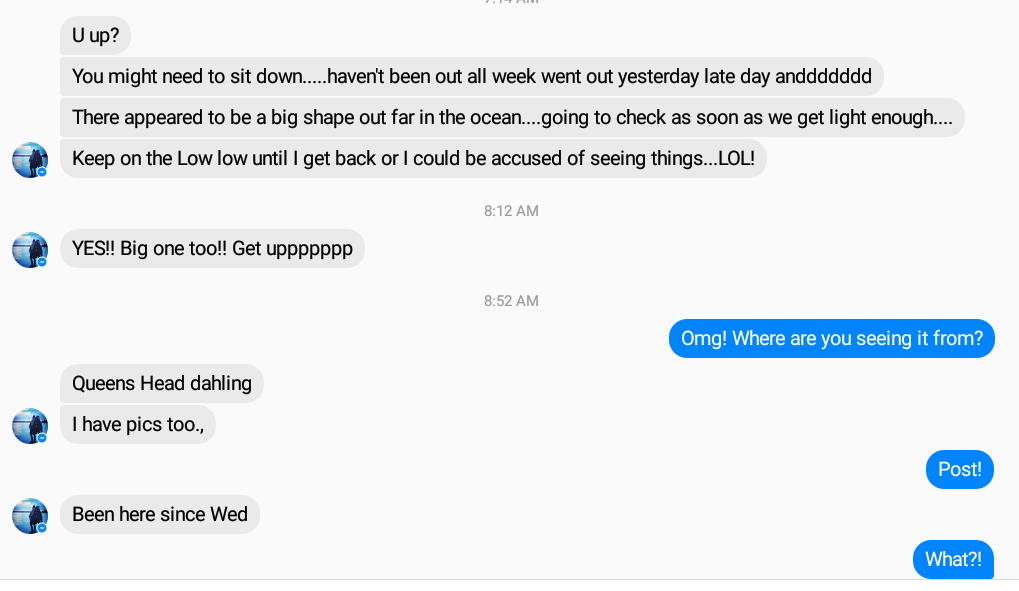The image size is (1019, 591).
Task: Click profile picture beside 'I have pics too.,'
Action: click(30, 425)
